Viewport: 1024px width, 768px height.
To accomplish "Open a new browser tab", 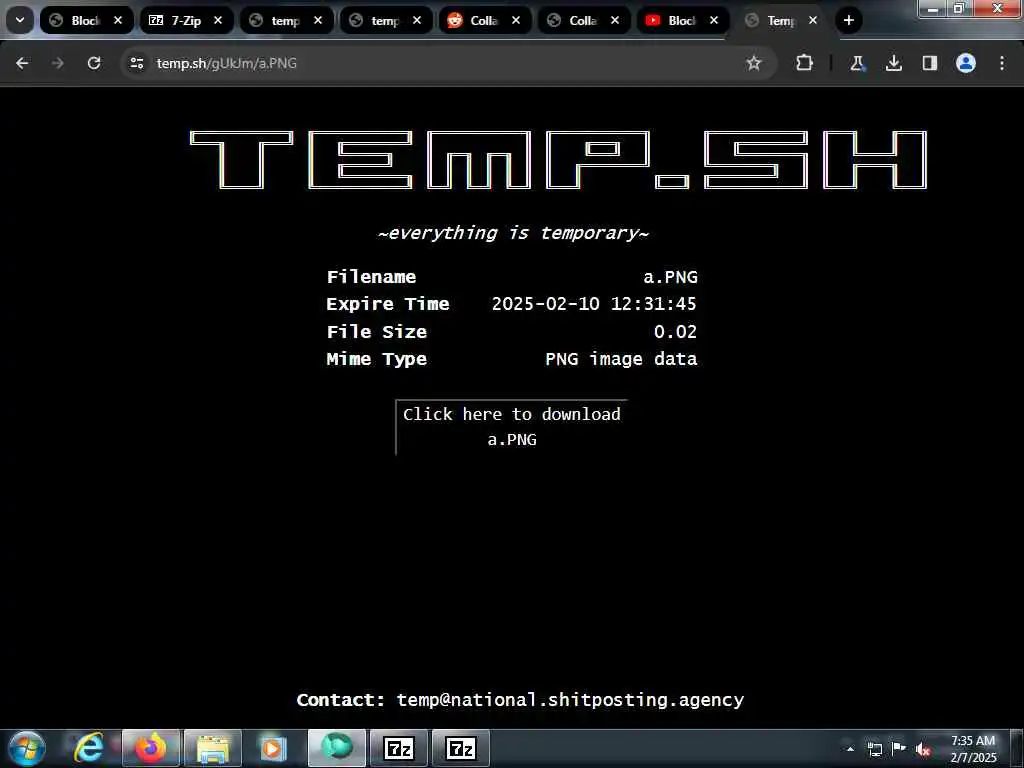I will coord(848,20).
